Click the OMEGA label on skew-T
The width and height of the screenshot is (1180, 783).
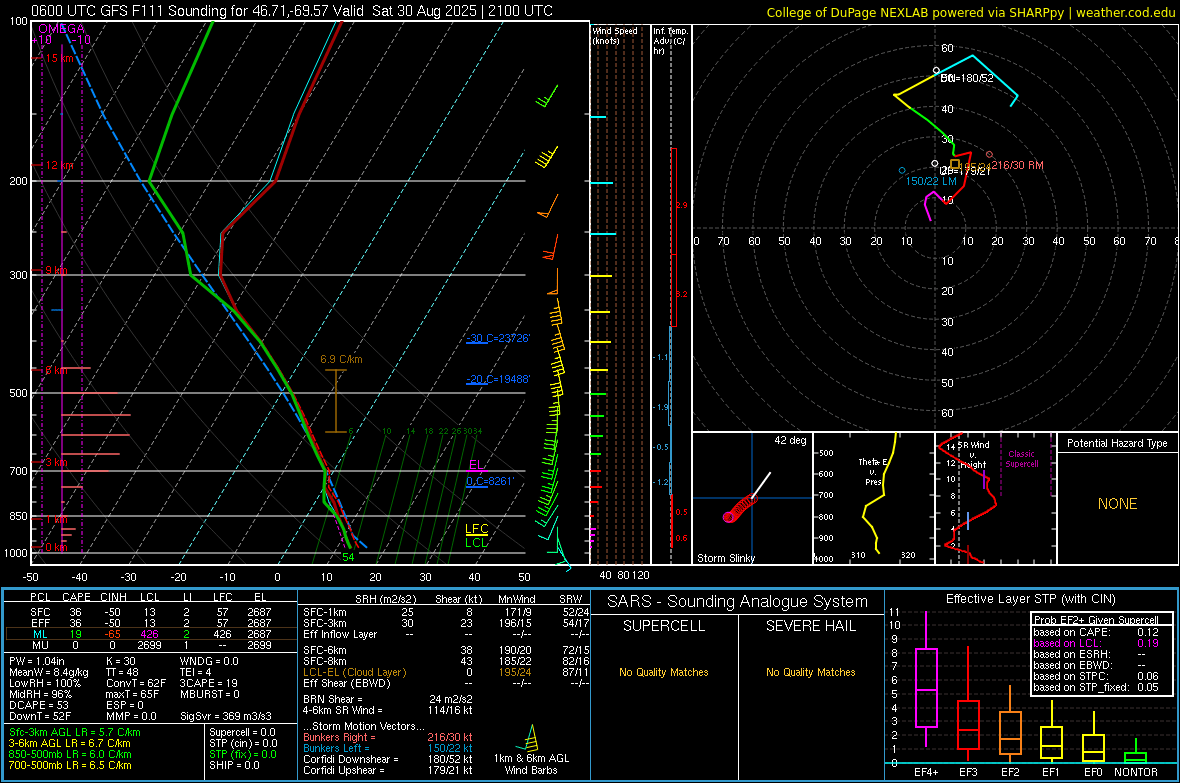[61, 29]
